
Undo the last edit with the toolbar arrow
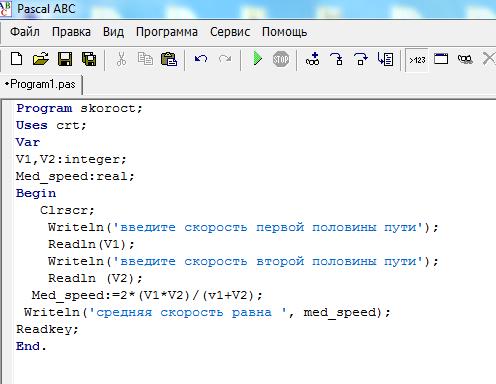pos(201,59)
